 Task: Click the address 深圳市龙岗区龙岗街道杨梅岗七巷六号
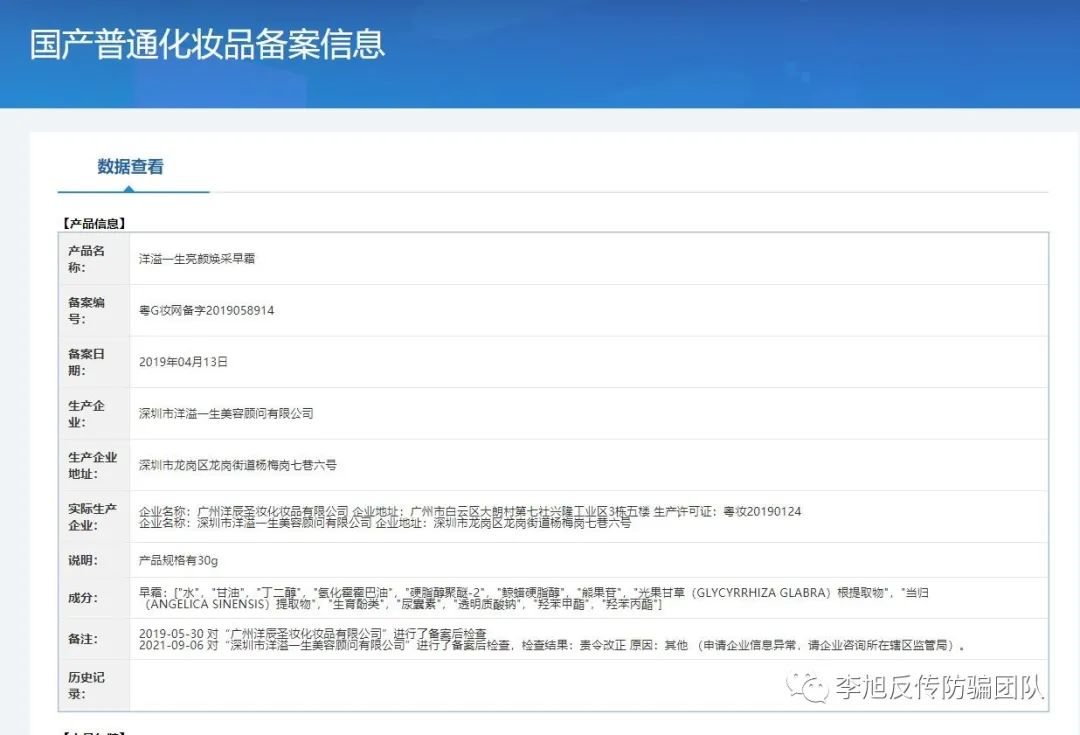pyautogui.click(x=238, y=465)
